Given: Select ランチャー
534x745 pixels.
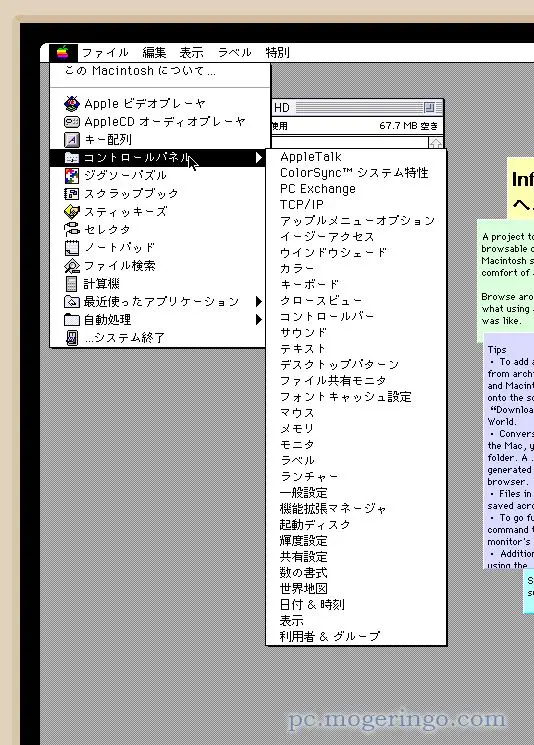Looking at the screenshot, I should pyautogui.click(x=356, y=477).
